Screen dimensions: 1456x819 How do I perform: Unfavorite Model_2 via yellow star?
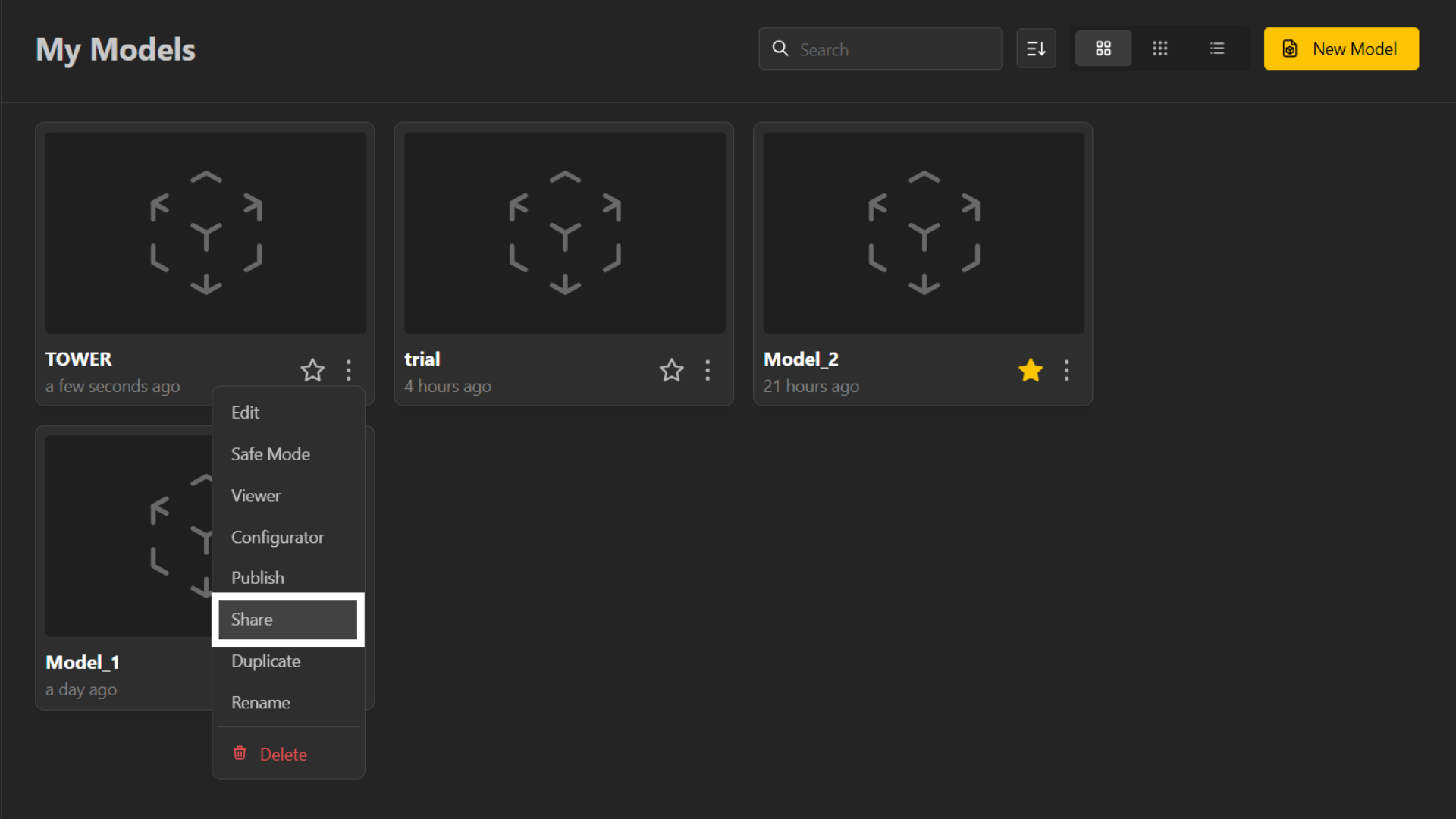1031,370
